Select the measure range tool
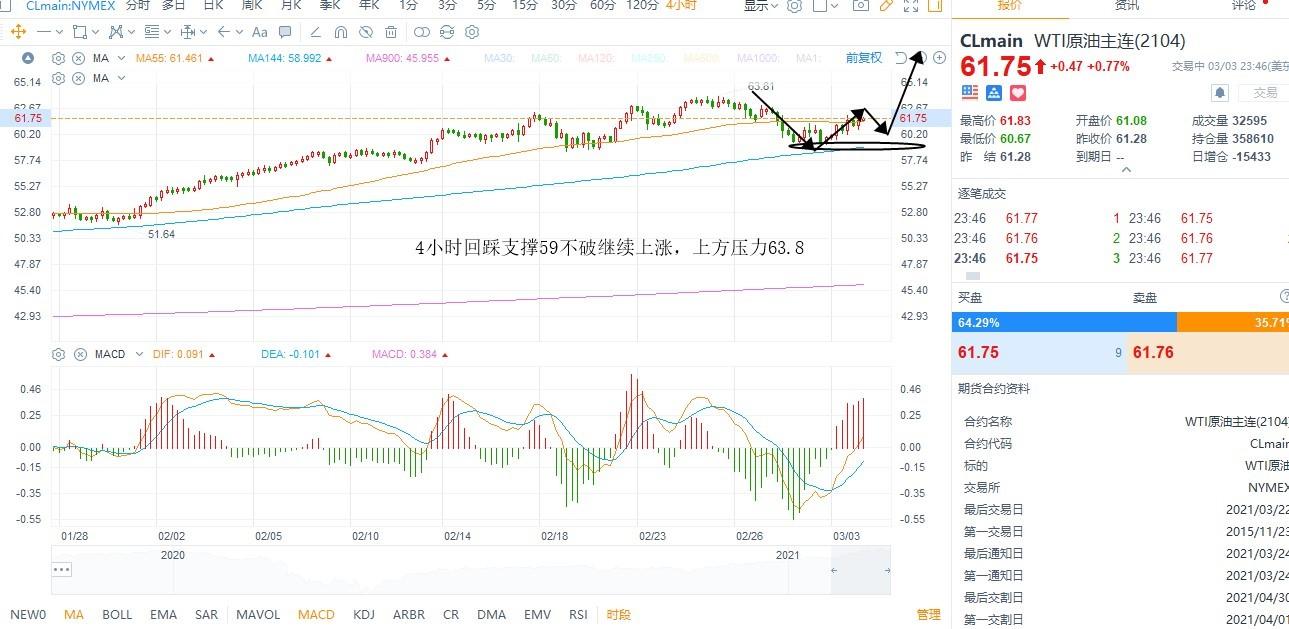The width and height of the screenshot is (1289, 629). coord(187,31)
